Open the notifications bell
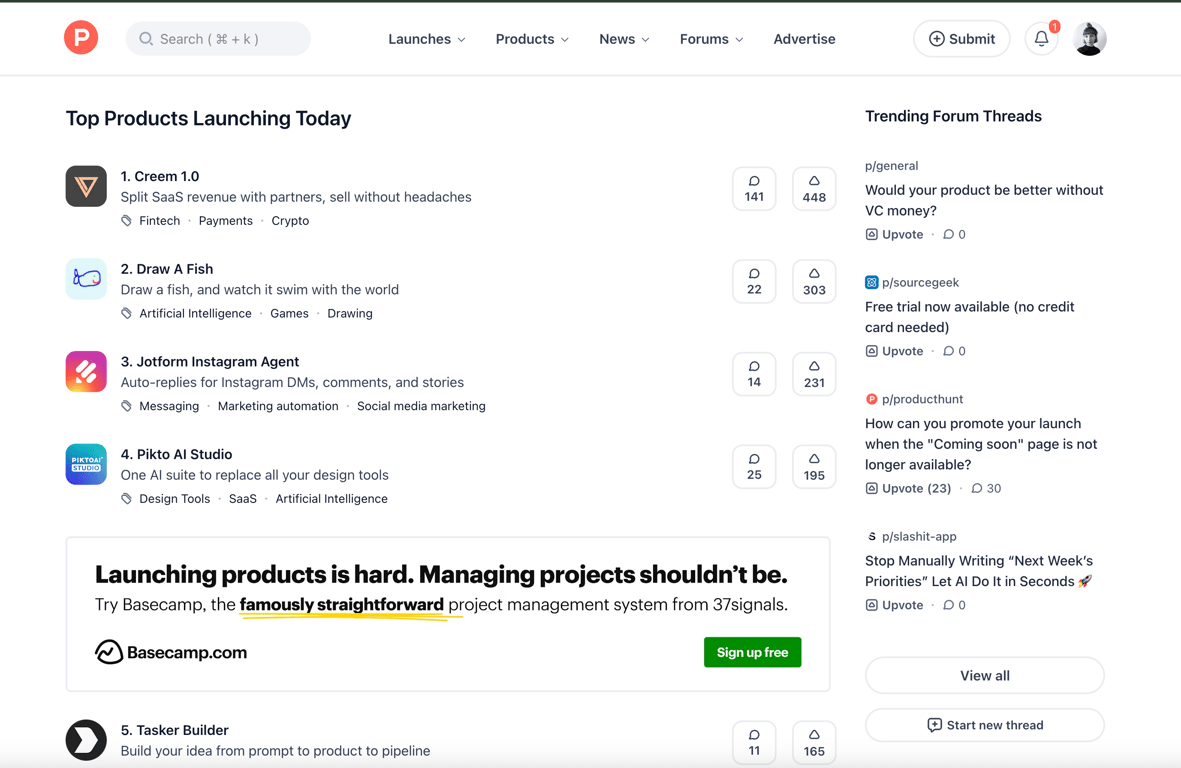 click(1041, 39)
